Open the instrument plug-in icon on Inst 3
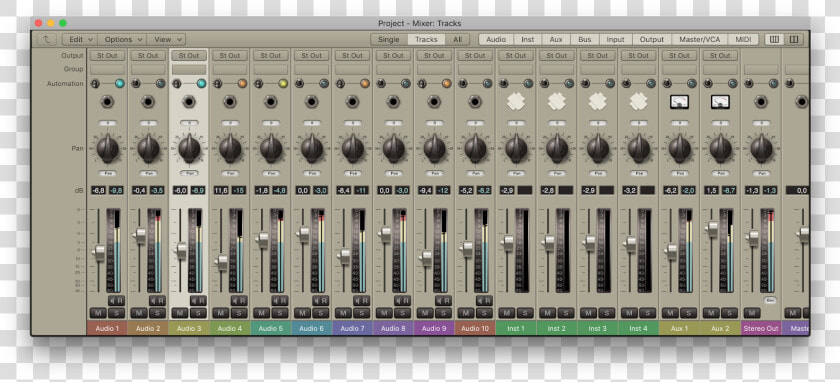Viewport: 840px width, 382px height. [x=598, y=101]
